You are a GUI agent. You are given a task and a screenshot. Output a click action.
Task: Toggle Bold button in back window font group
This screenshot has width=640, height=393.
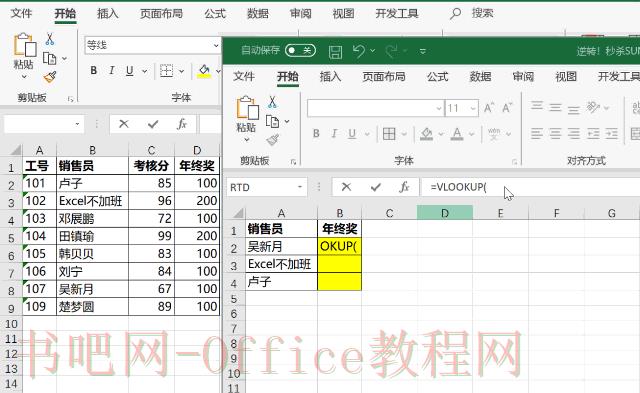click(93, 71)
